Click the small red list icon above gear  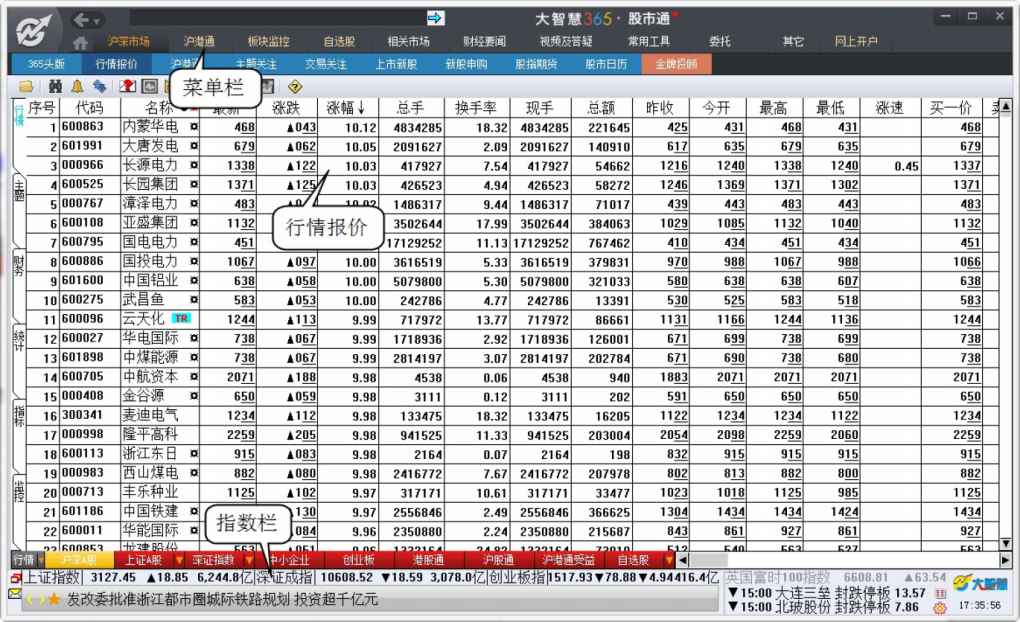[940, 593]
